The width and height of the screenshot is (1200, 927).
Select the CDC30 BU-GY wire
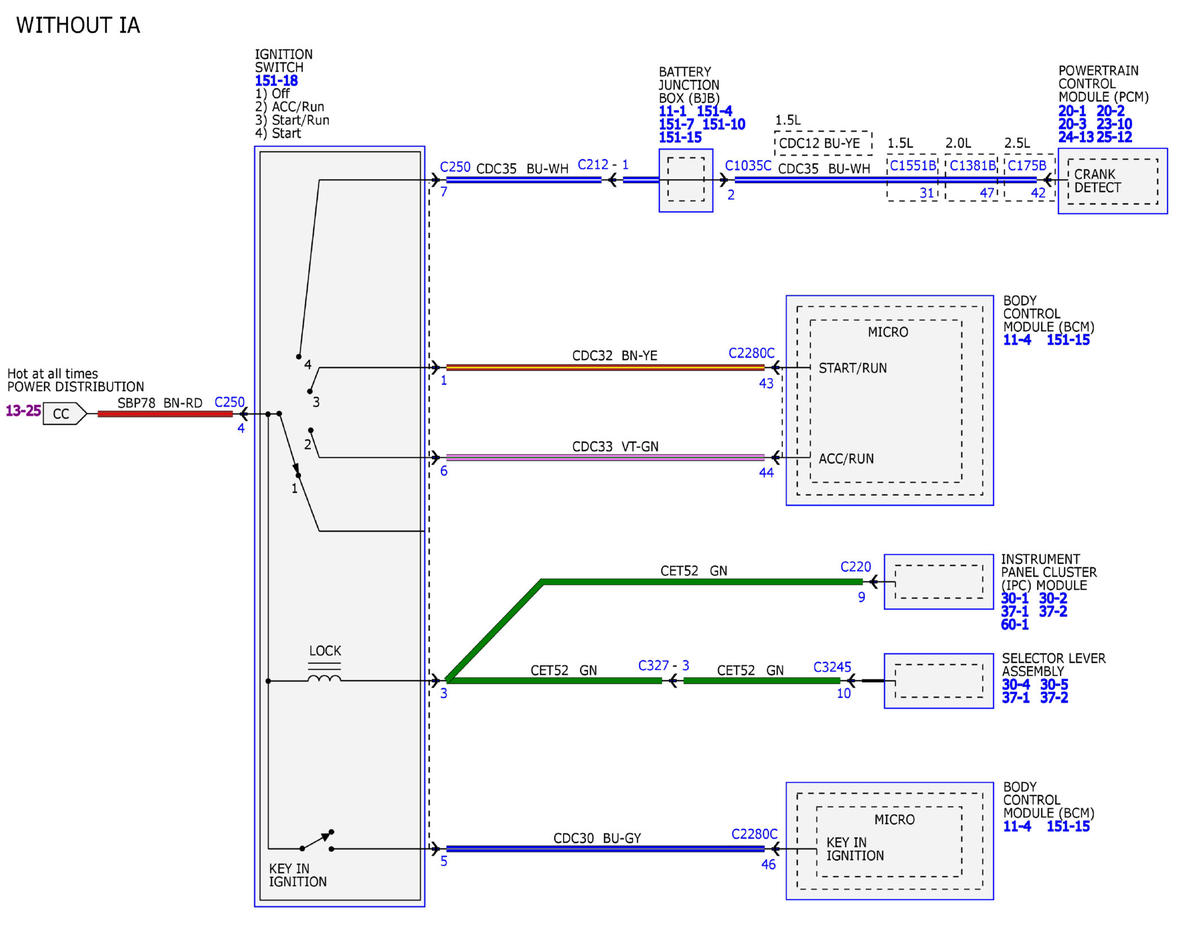[x=605, y=849]
